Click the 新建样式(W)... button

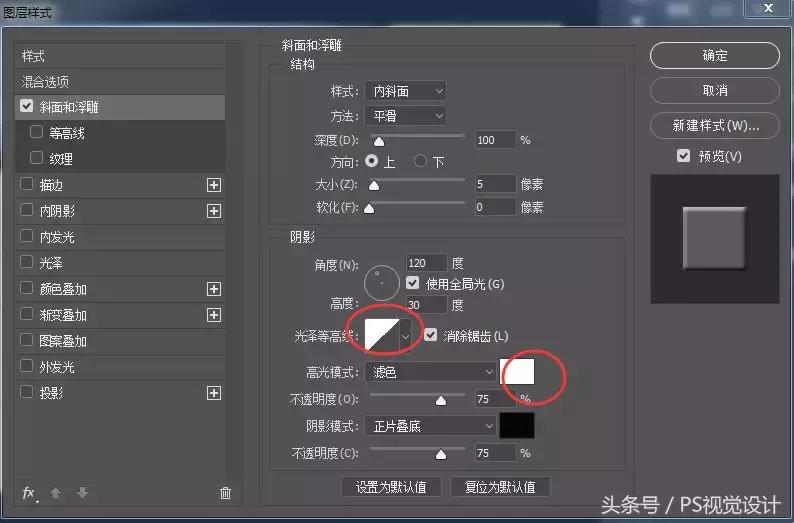(x=714, y=126)
